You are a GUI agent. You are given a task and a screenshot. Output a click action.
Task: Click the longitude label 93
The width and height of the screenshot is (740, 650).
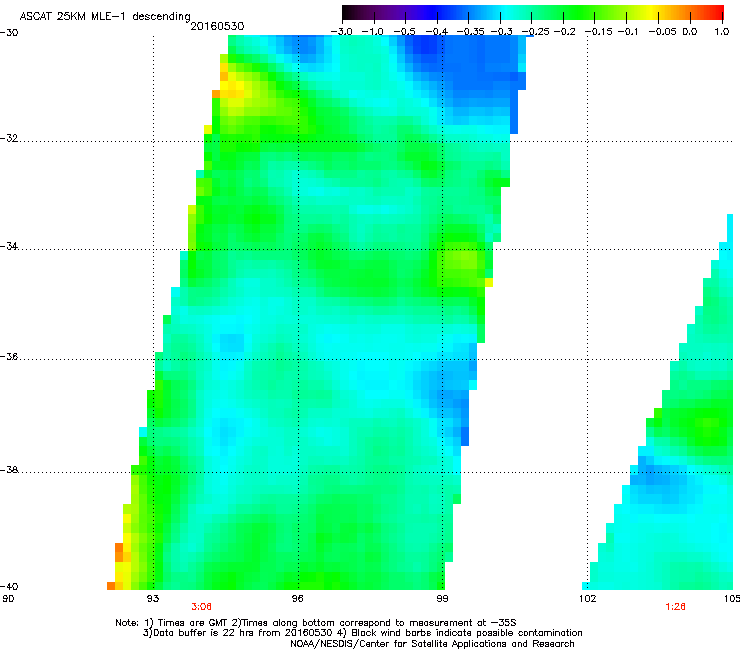point(153,599)
